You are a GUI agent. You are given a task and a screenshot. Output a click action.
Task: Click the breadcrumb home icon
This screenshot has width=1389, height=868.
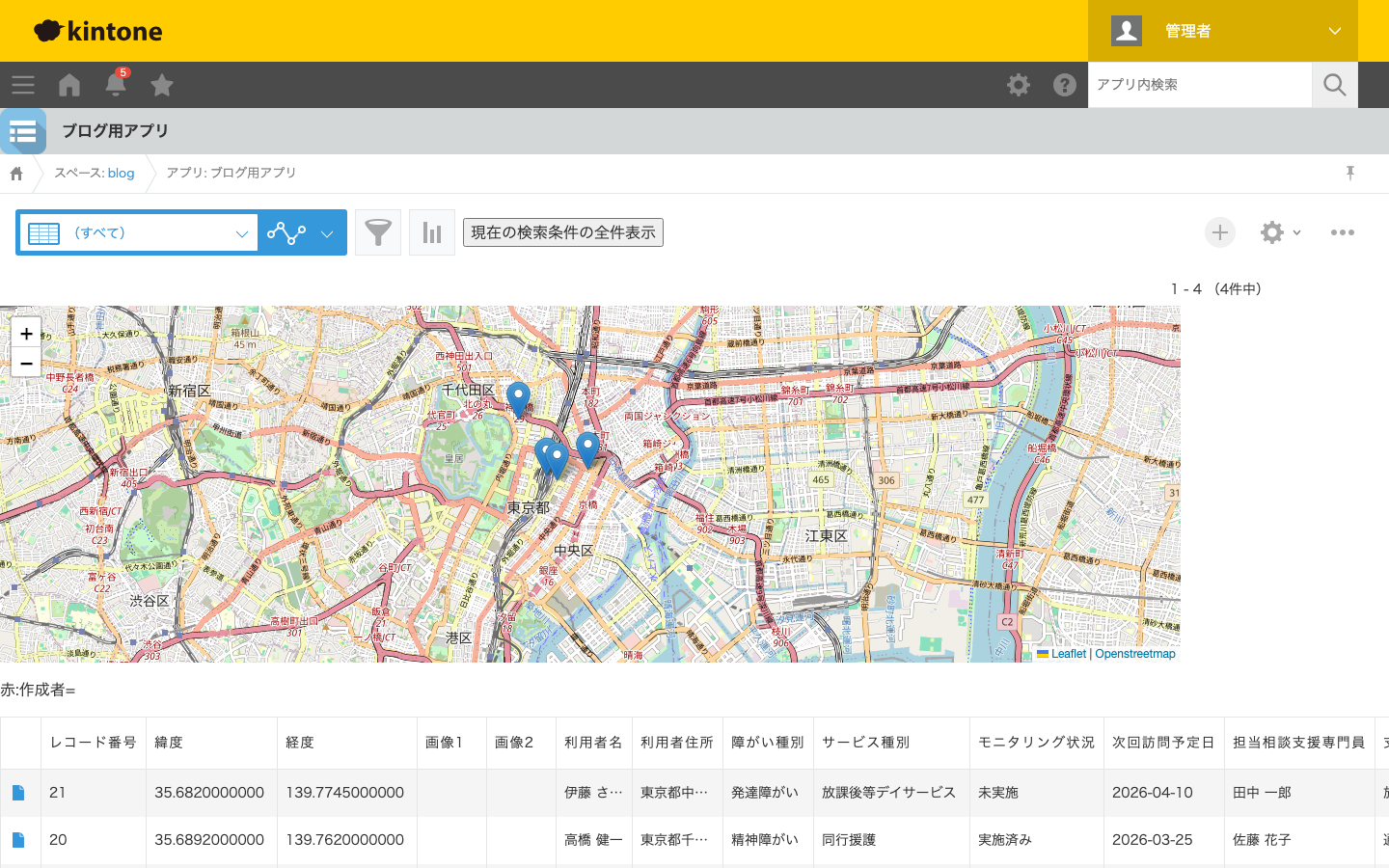[x=16, y=174]
